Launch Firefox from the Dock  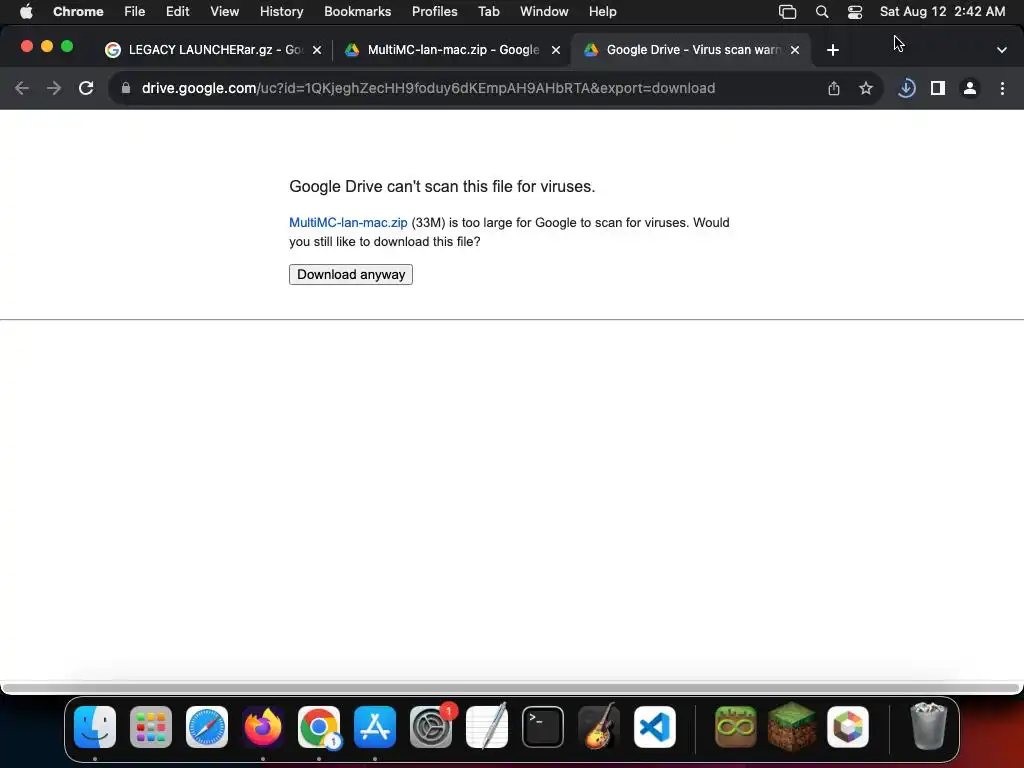click(x=263, y=727)
